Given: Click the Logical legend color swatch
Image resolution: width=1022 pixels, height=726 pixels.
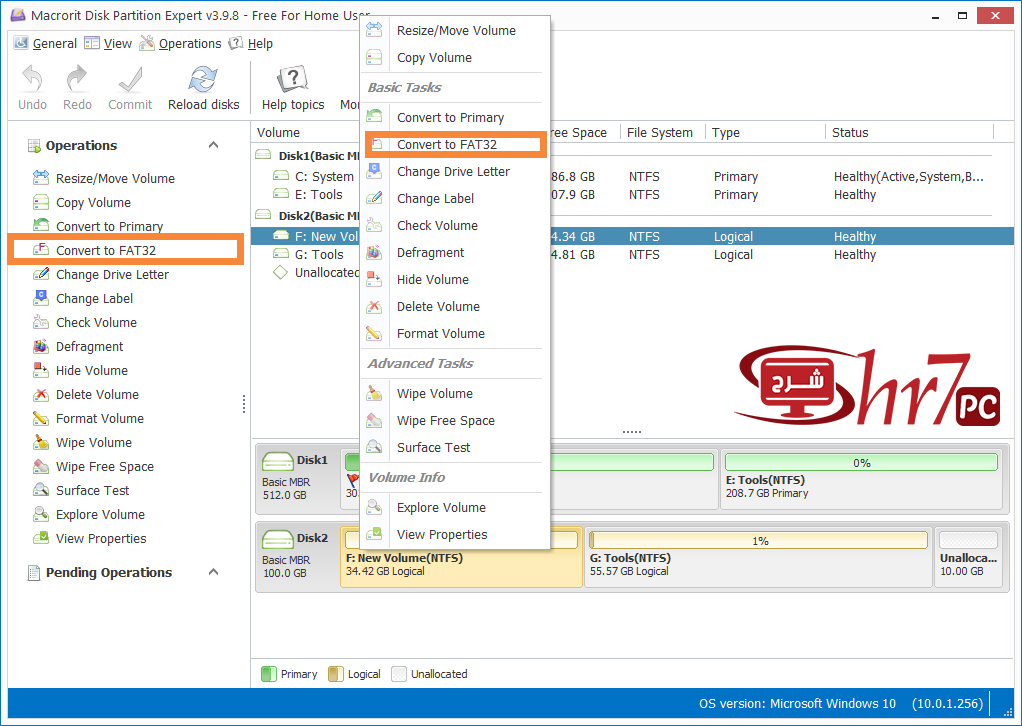Looking at the screenshot, I should tap(336, 674).
